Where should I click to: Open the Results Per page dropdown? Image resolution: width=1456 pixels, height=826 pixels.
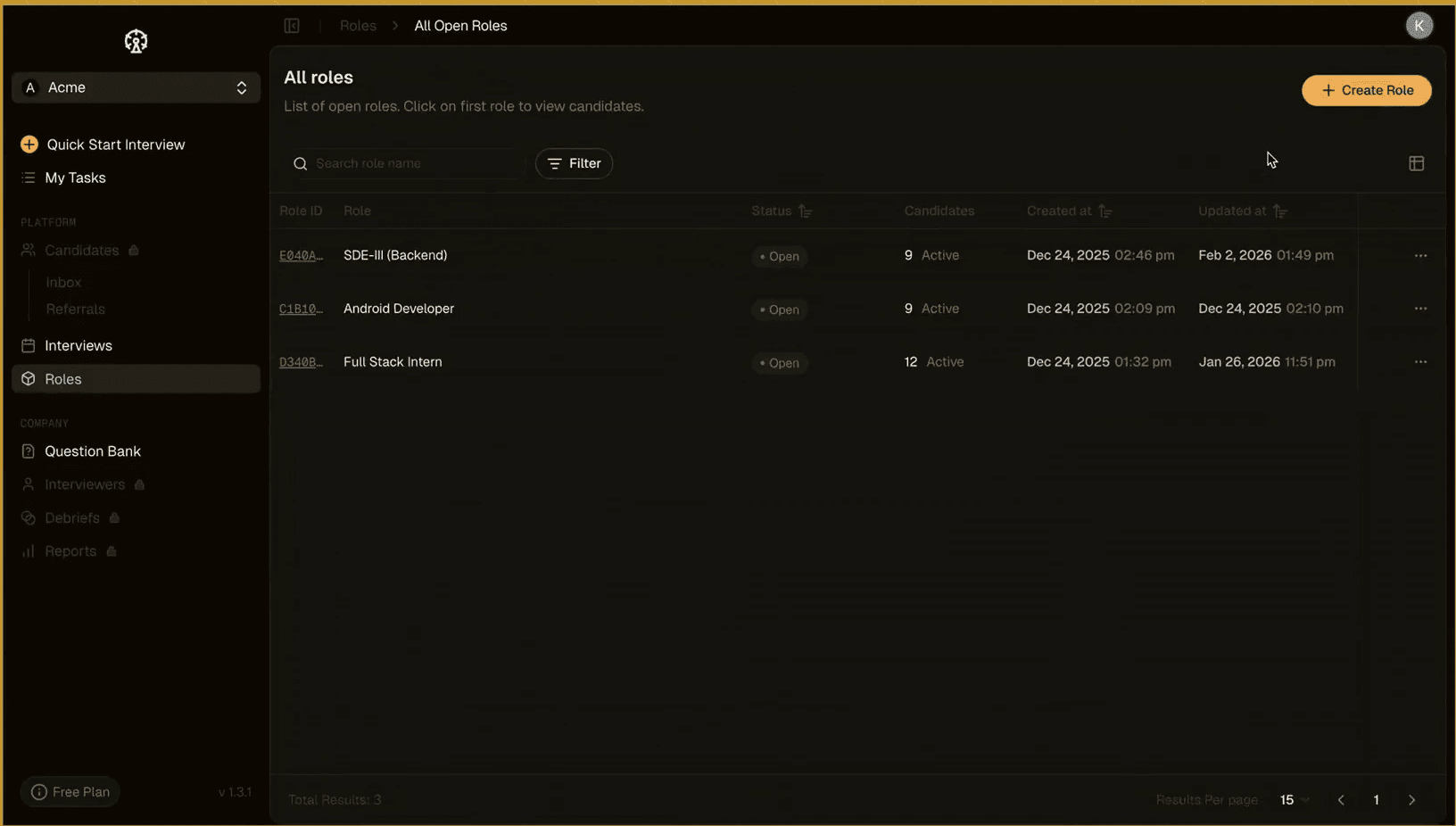pyautogui.click(x=1293, y=800)
